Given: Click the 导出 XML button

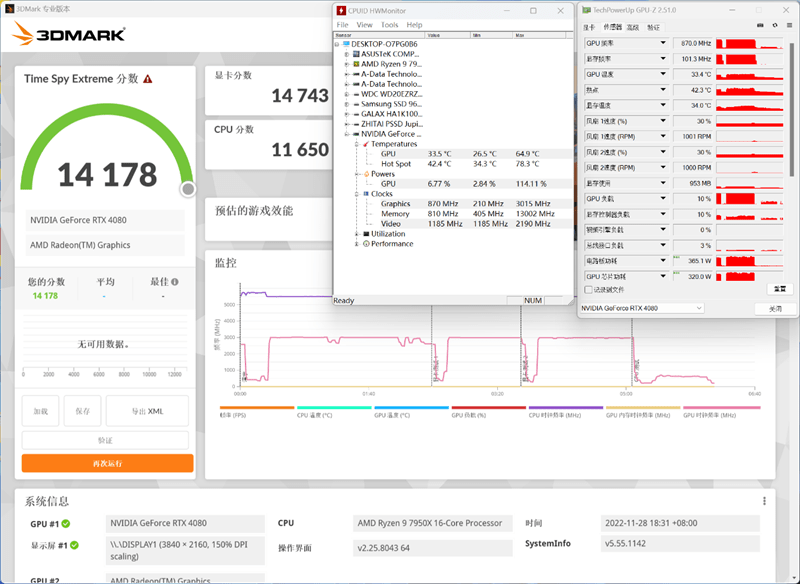Looking at the screenshot, I should [x=147, y=411].
